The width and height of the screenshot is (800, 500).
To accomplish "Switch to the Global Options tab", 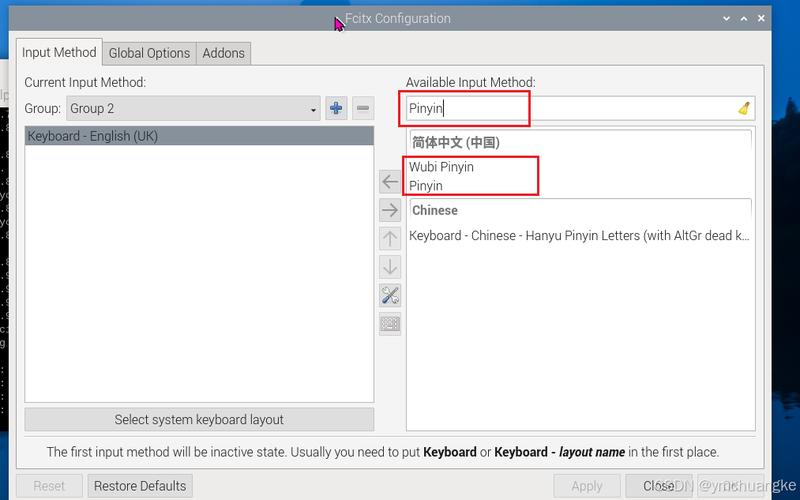I will (149, 53).
